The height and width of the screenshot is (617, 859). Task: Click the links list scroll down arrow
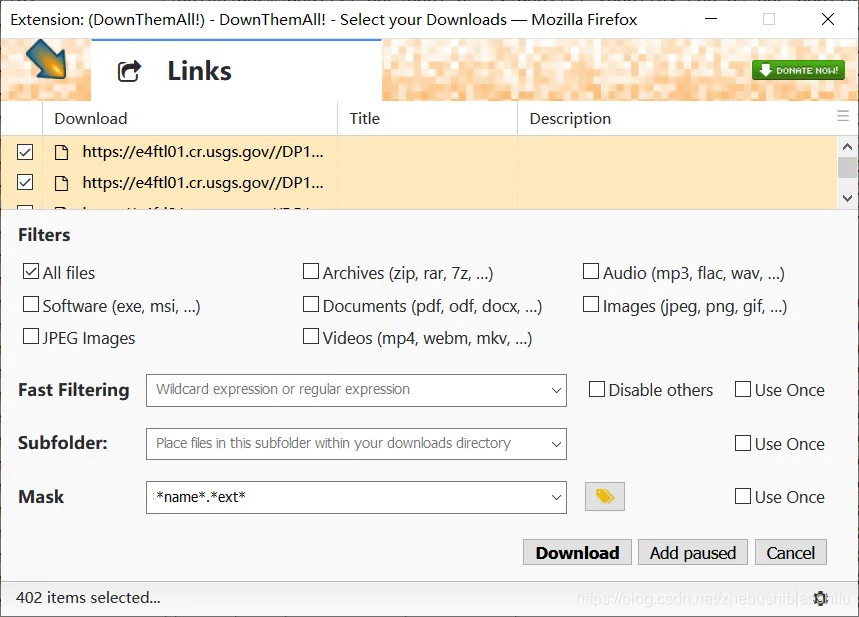(847, 198)
